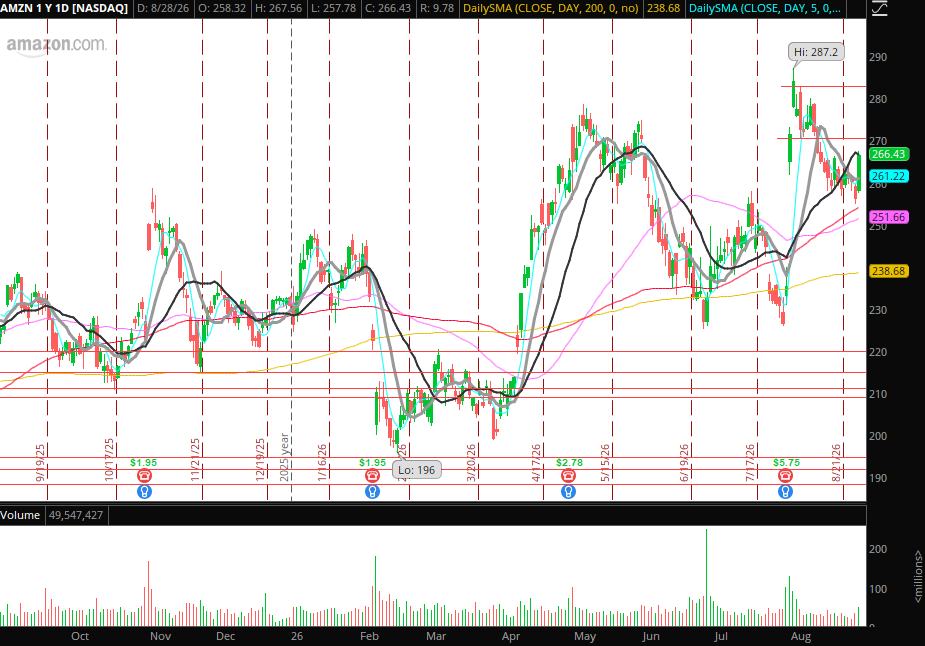
Task: Click the $1.95 earnings estimate near October
Action: [143, 463]
